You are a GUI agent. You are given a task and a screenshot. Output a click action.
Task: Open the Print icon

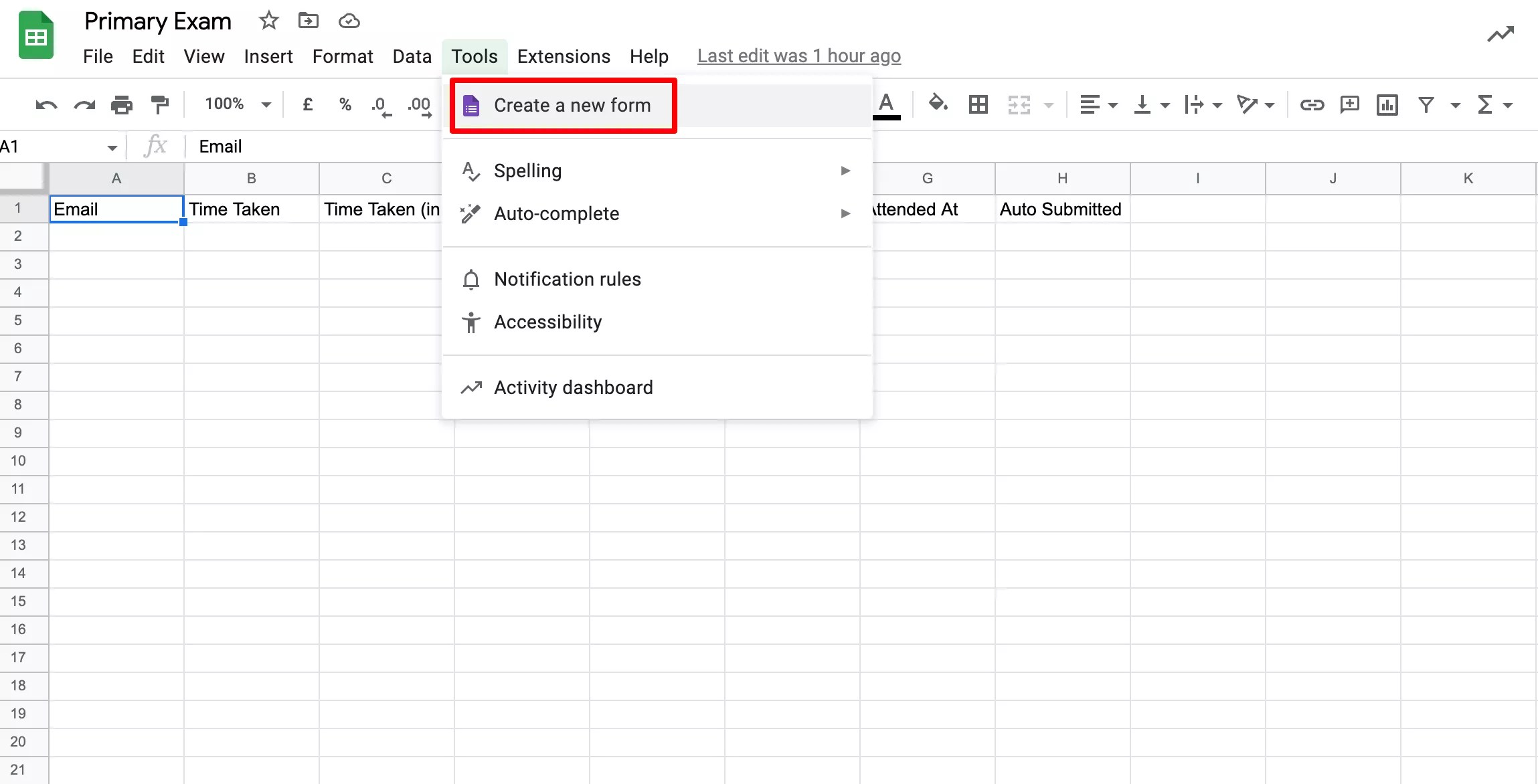point(122,104)
